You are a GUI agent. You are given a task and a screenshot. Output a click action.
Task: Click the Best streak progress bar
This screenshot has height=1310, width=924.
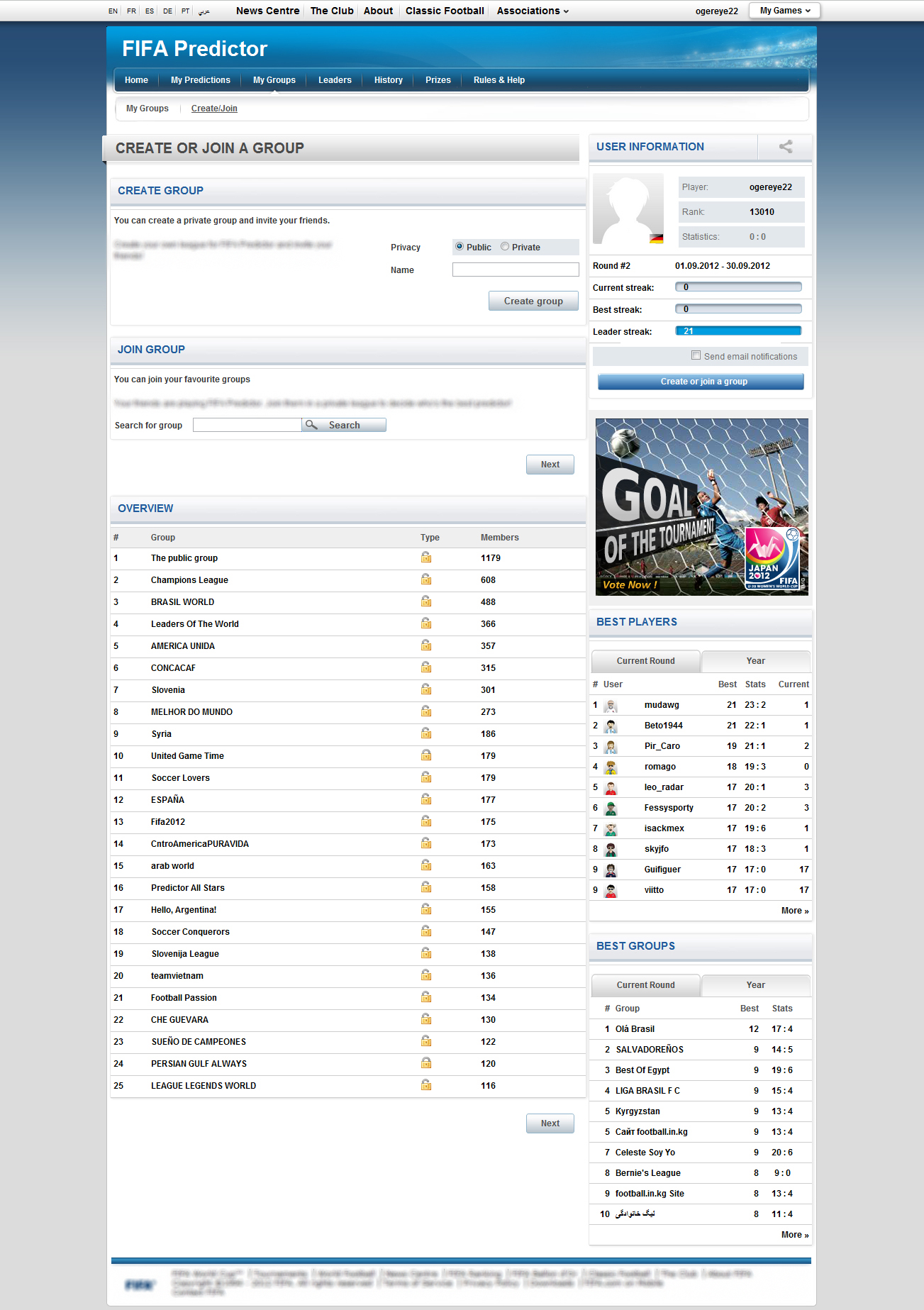[x=738, y=309]
